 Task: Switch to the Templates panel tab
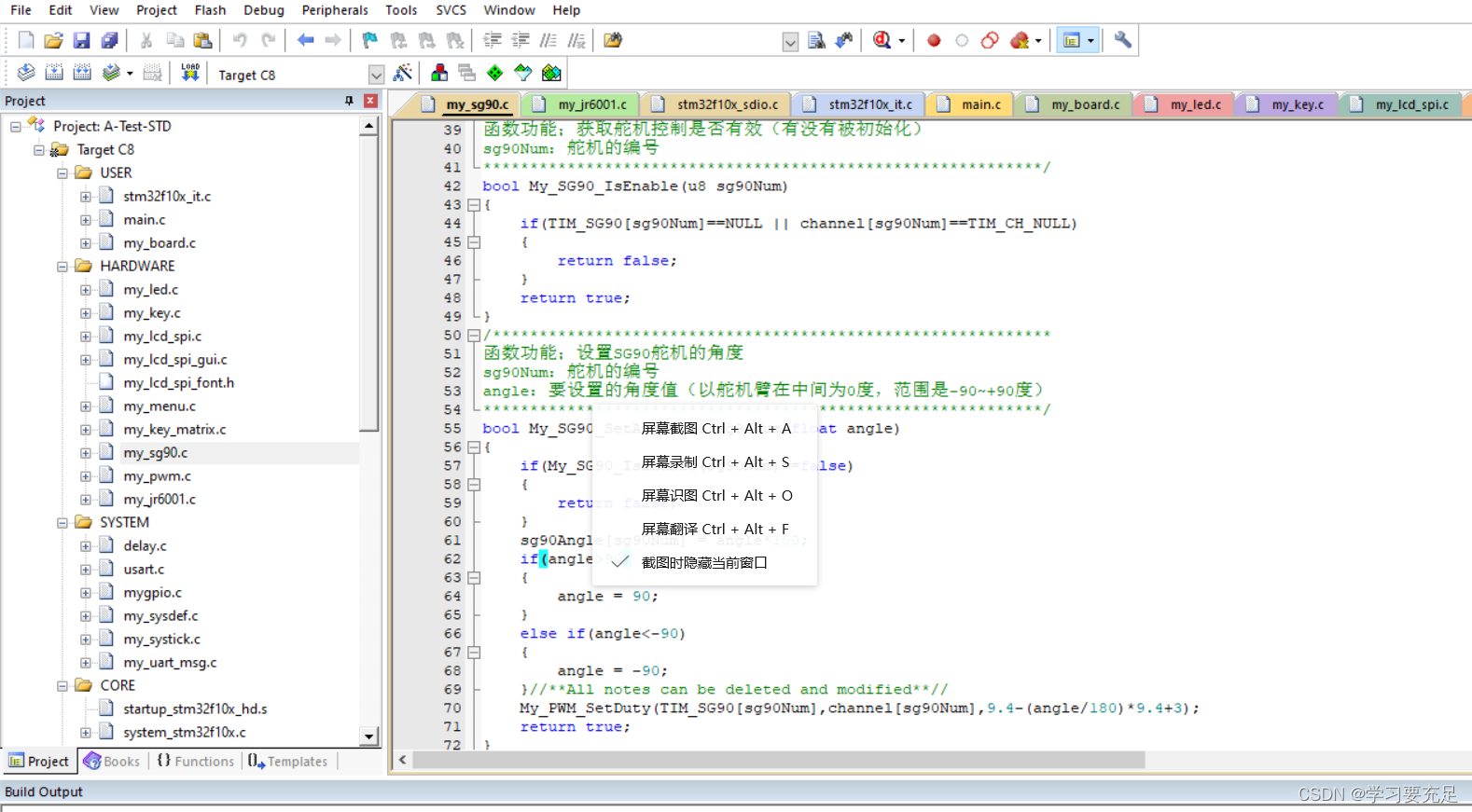(288, 762)
